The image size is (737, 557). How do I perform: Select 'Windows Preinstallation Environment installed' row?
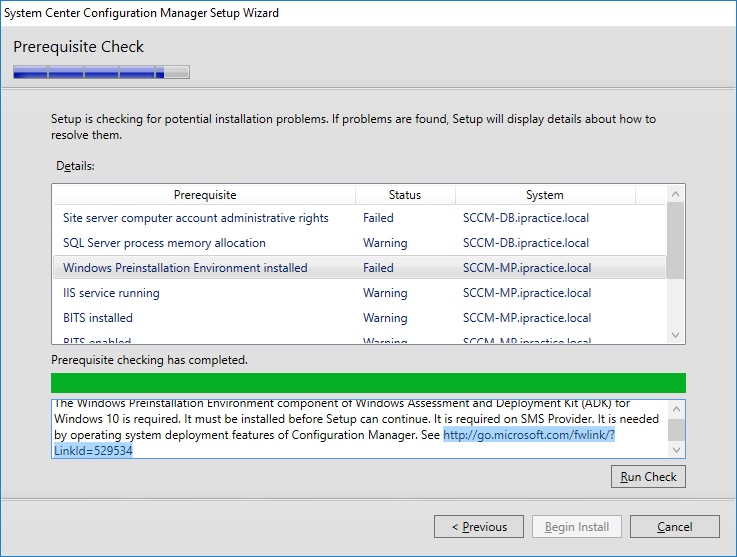click(360, 268)
